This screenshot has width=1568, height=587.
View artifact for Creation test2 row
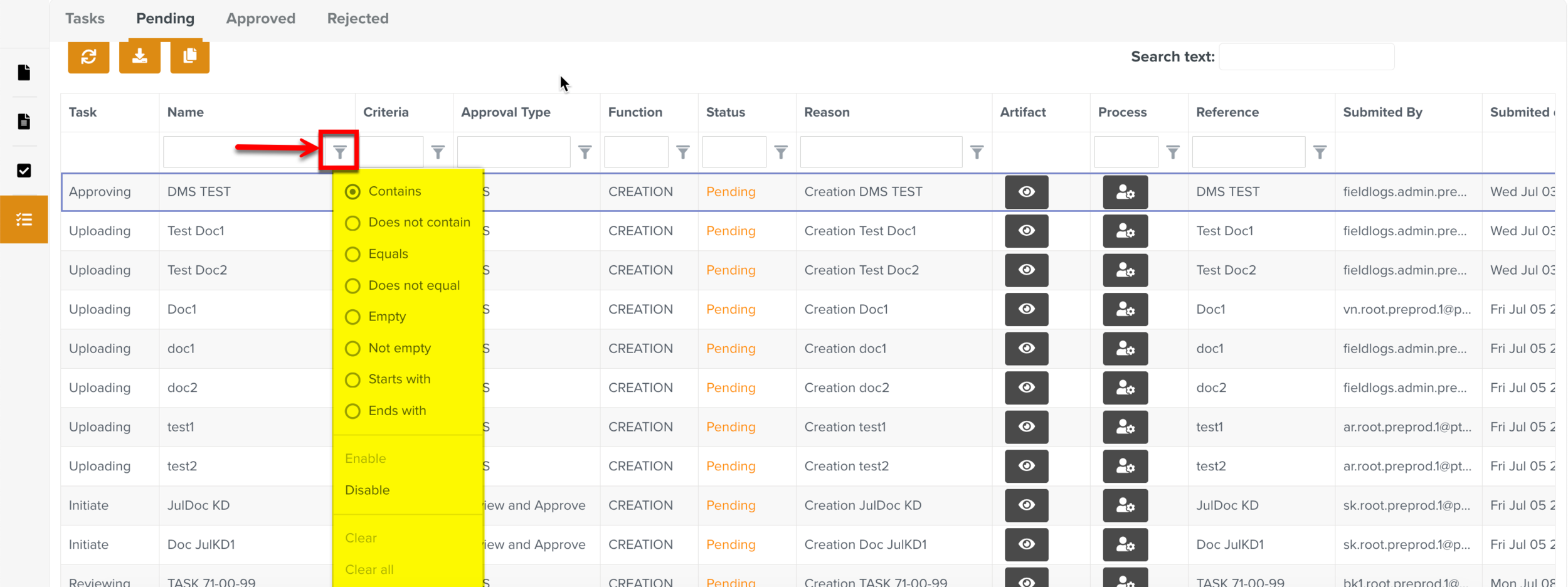tap(1026, 466)
